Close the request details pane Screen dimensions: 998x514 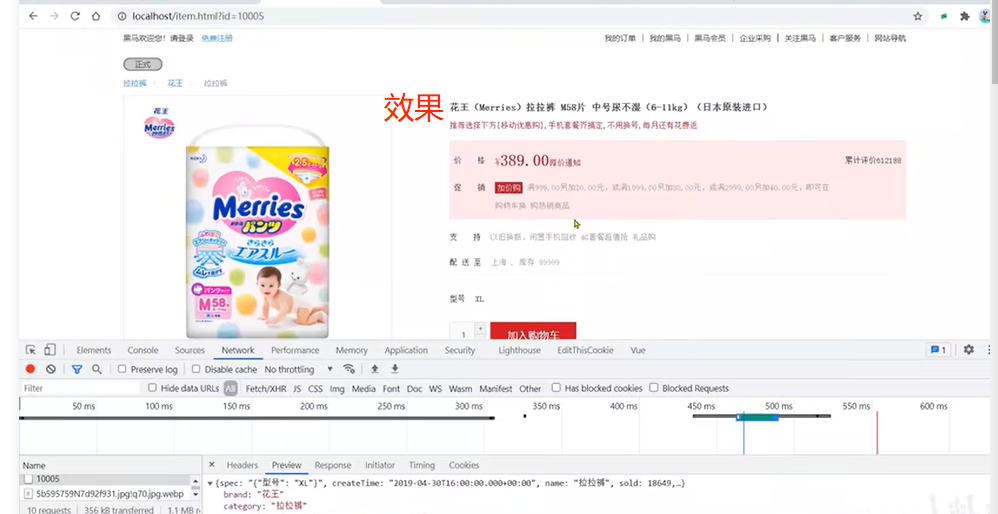(212, 465)
